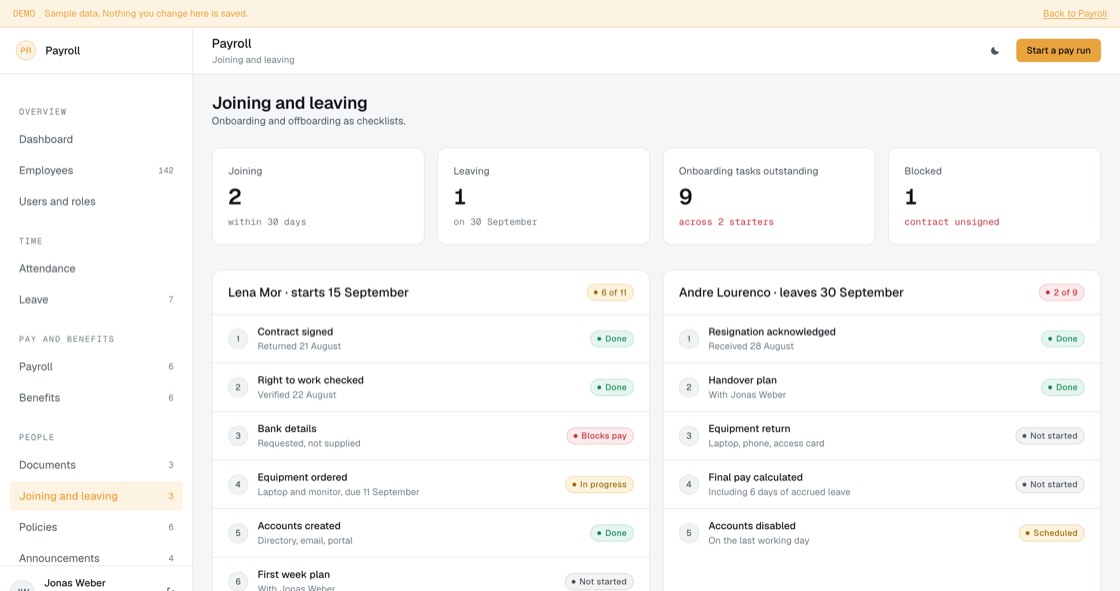
Task: Select Joining and leaving sidebar item
Action: coord(96,496)
